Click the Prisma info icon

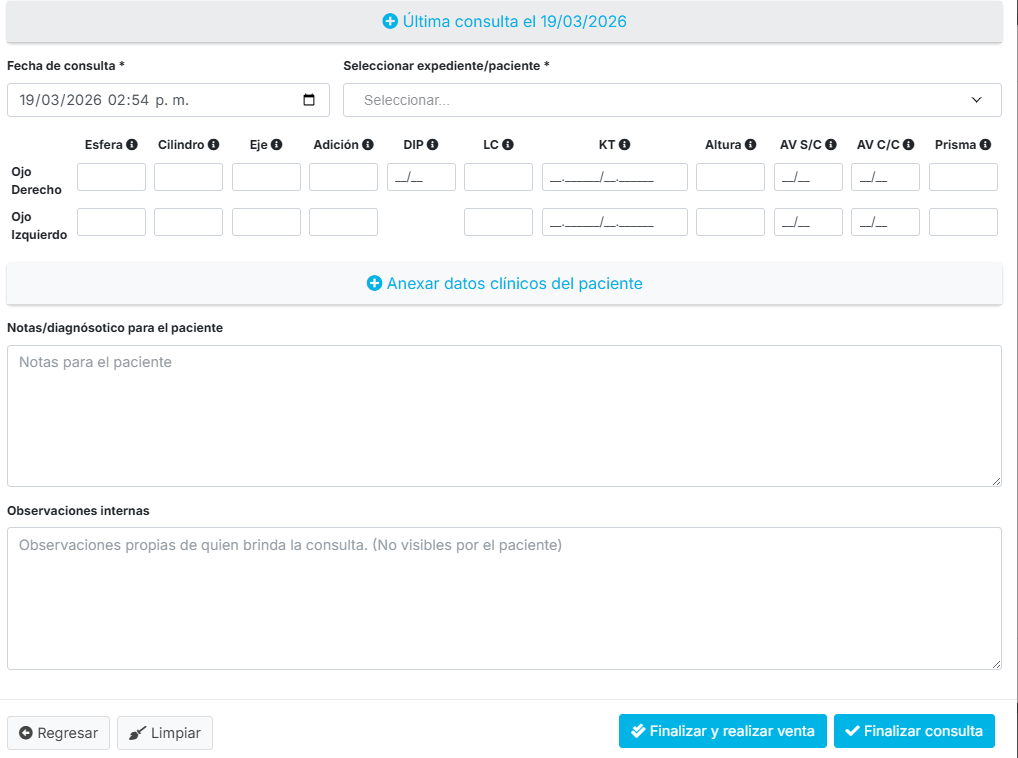tap(985, 145)
